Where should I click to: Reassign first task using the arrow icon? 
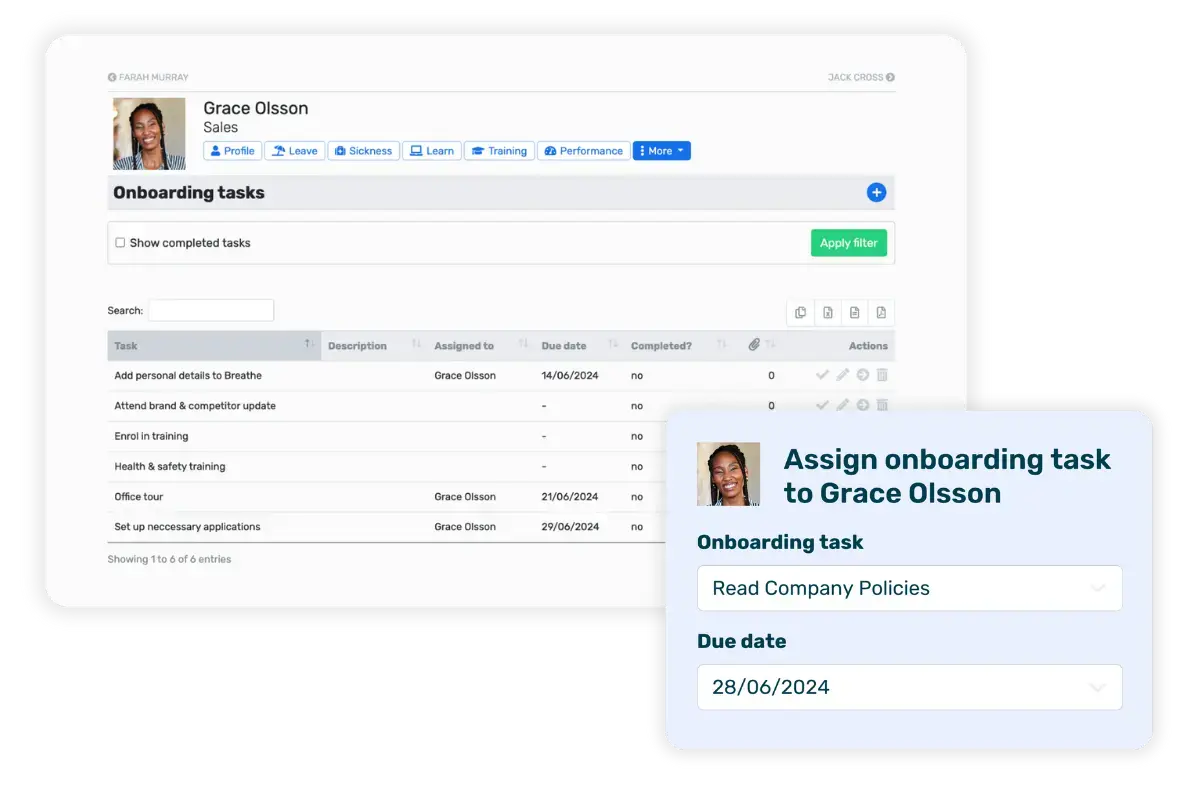pyautogui.click(x=863, y=375)
